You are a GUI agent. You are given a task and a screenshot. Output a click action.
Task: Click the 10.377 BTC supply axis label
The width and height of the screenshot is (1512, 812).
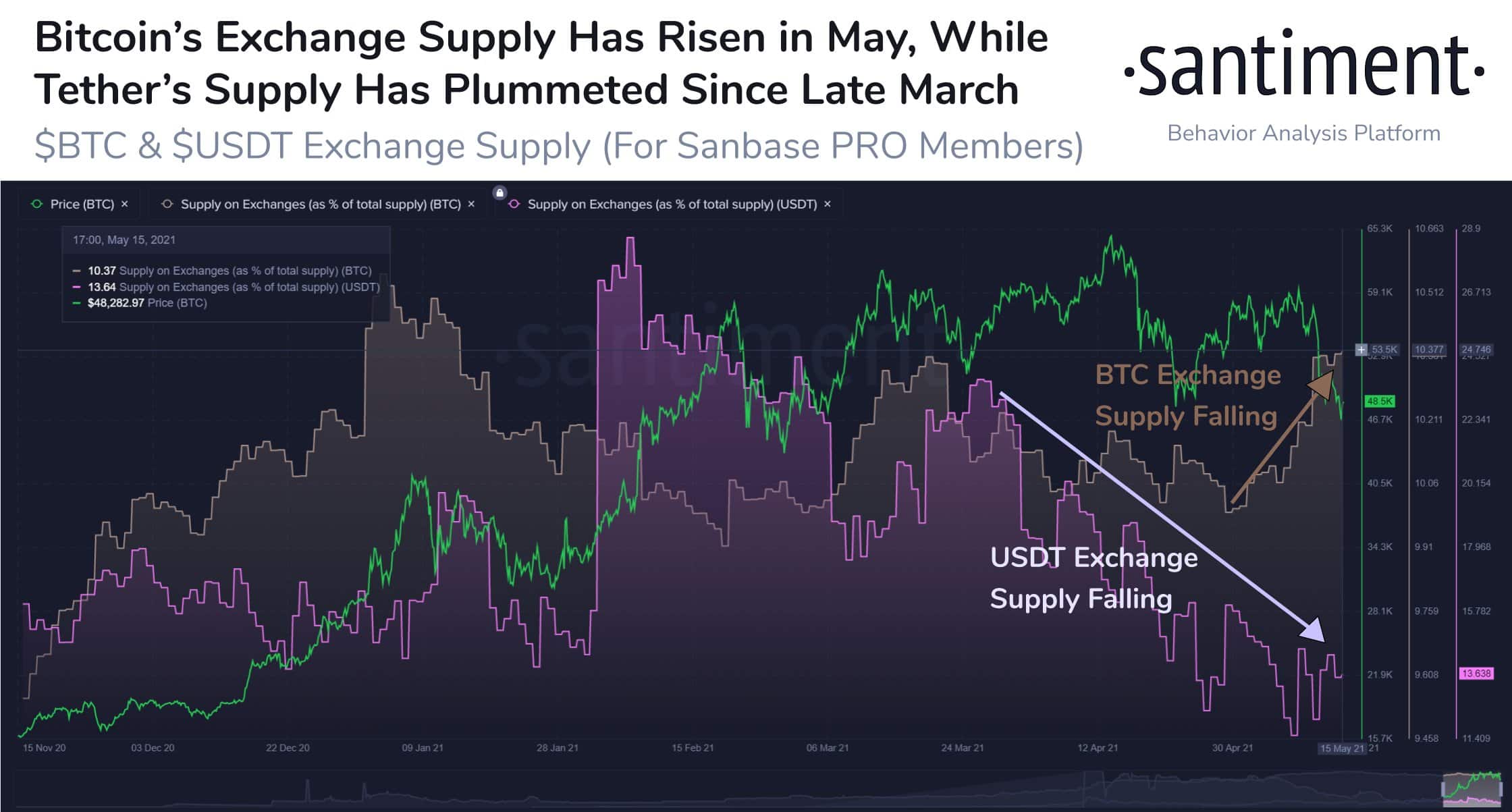[1429, 350]
